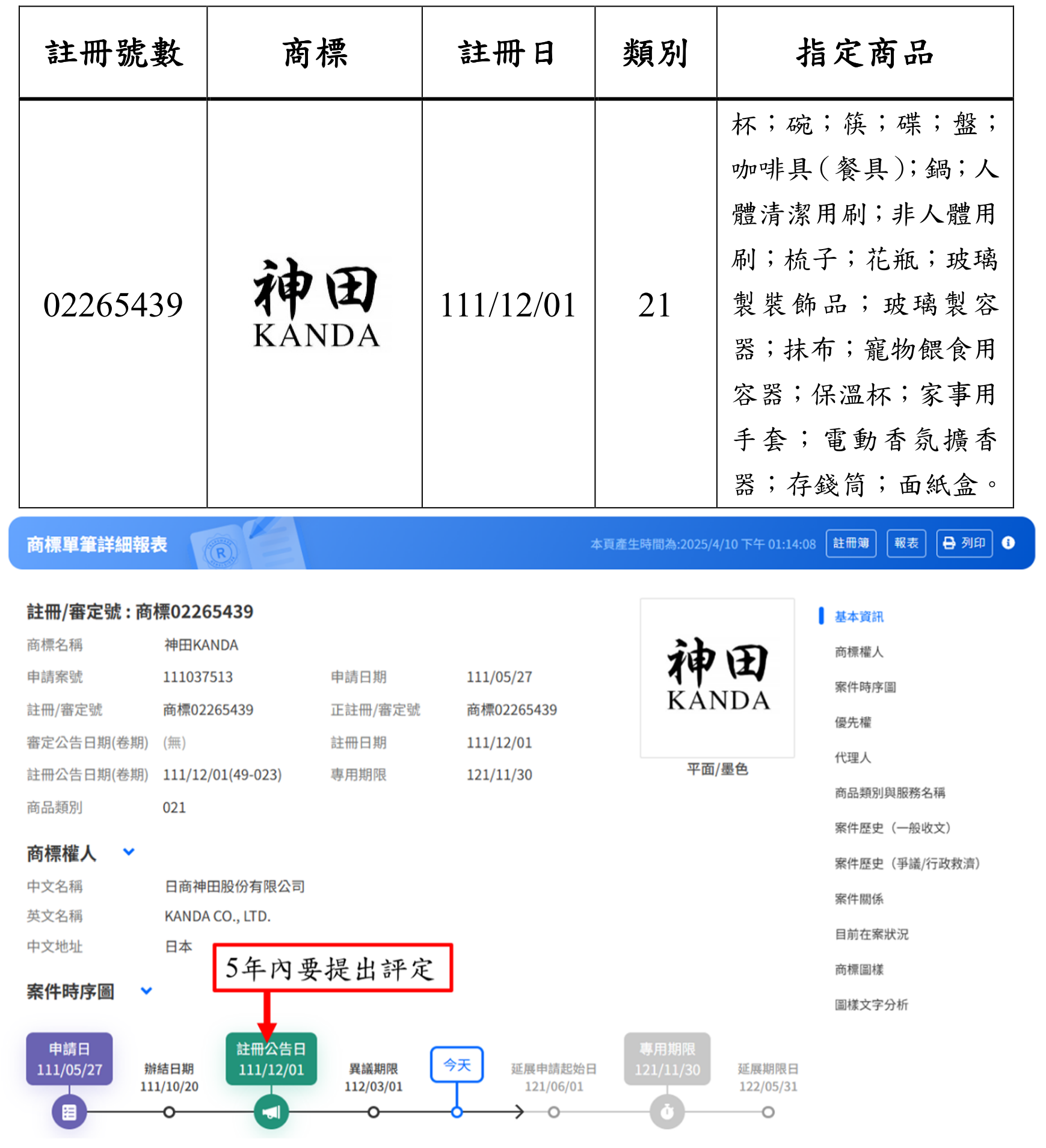Screen dimensions: 1046x1148
Task: Select 基本資訊 in the side navigation
Action: tap(858, 617)
